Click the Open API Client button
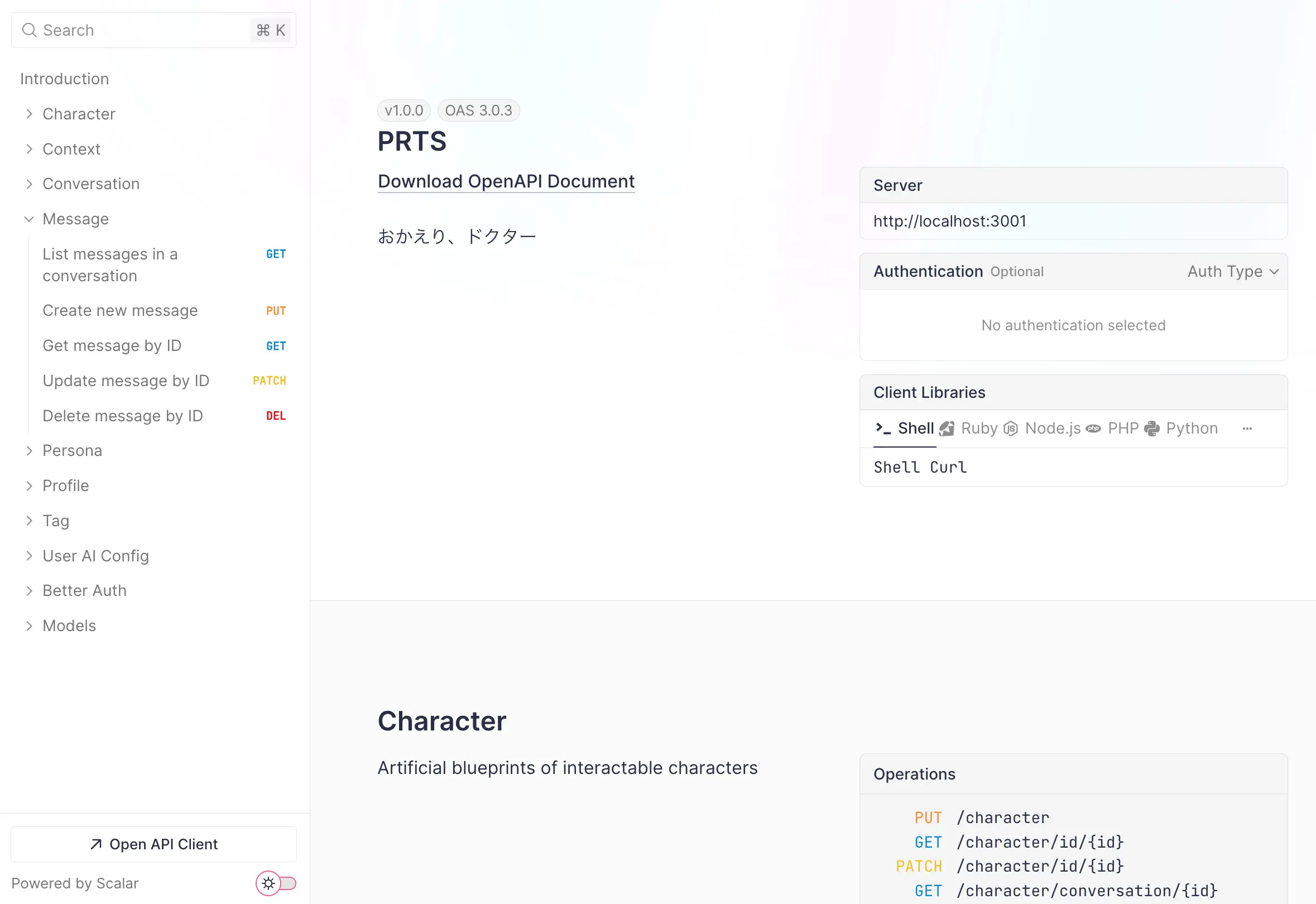The height and width of the screenshot is (904, 1316). coord(153,844)
